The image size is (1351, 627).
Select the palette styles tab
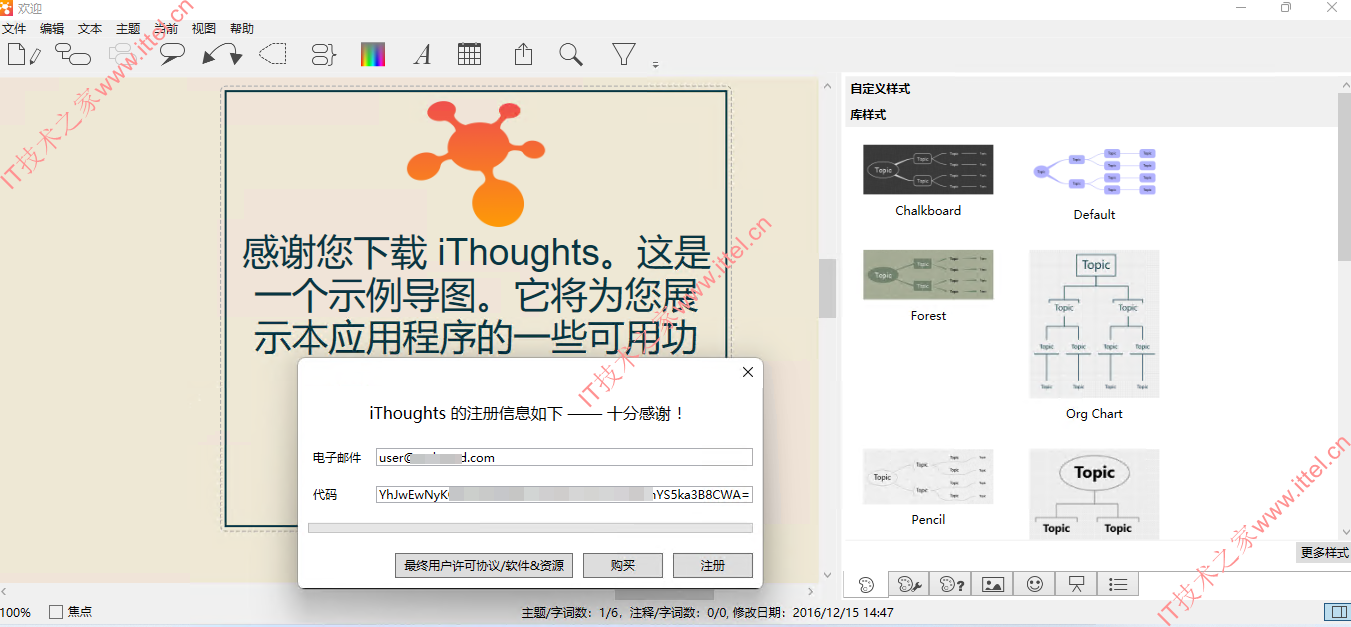tap(866, 584)
